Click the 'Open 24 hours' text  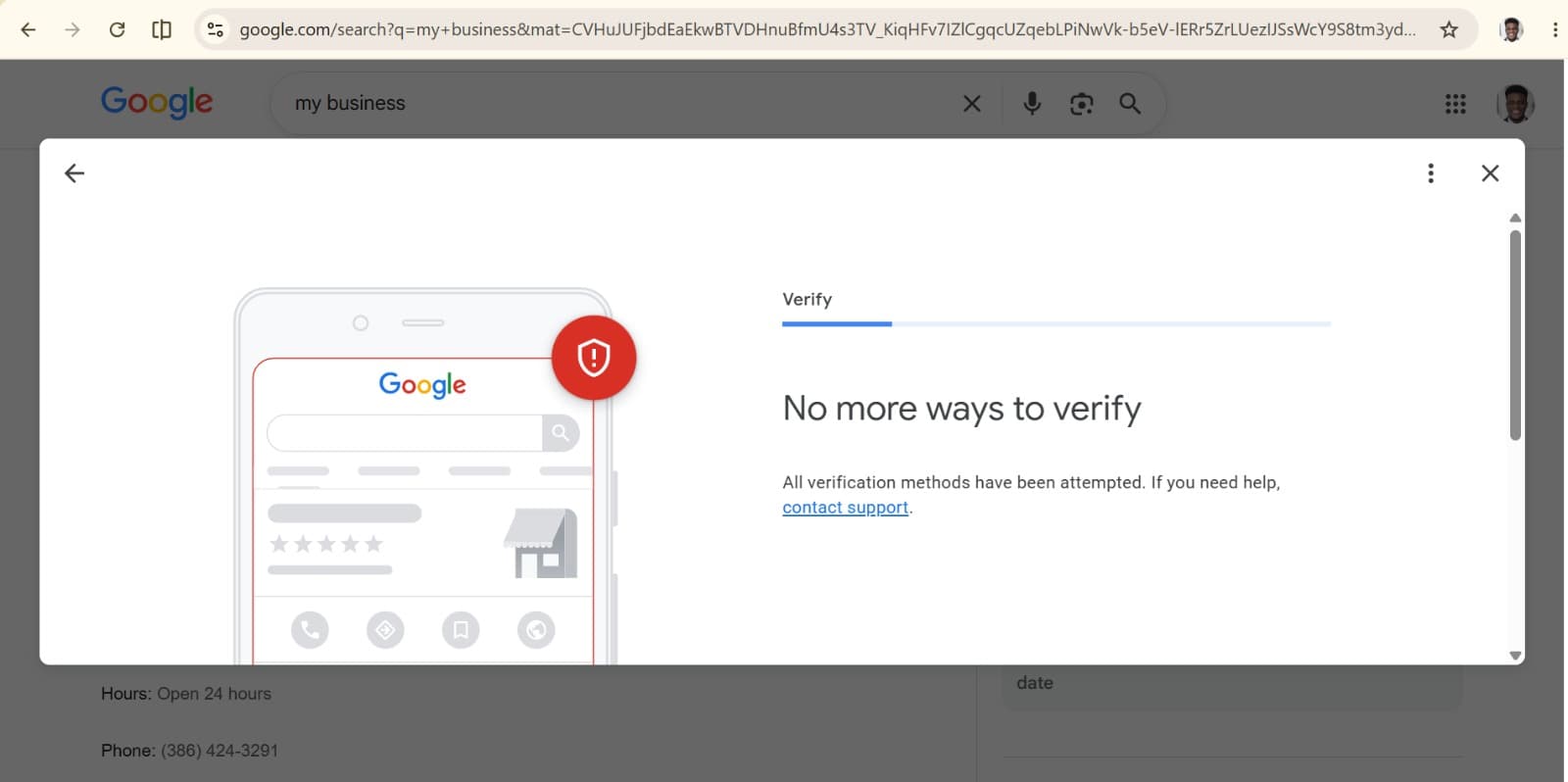pos(214,694)
